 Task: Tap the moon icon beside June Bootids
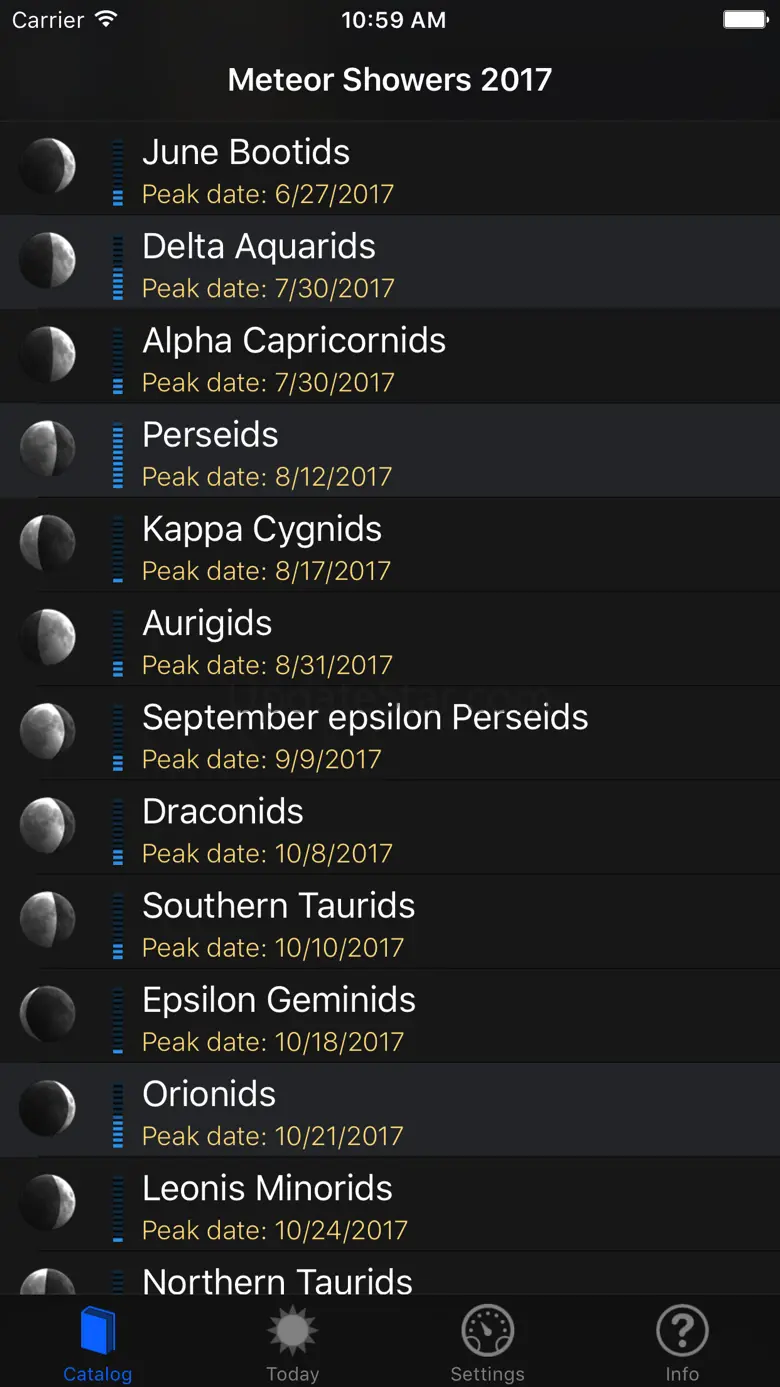pos(48,167)
